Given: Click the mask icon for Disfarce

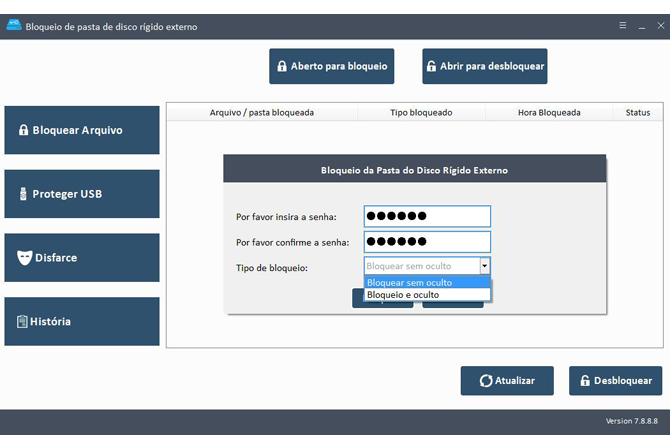Looking at the screenshot, I should coord(24,258).
